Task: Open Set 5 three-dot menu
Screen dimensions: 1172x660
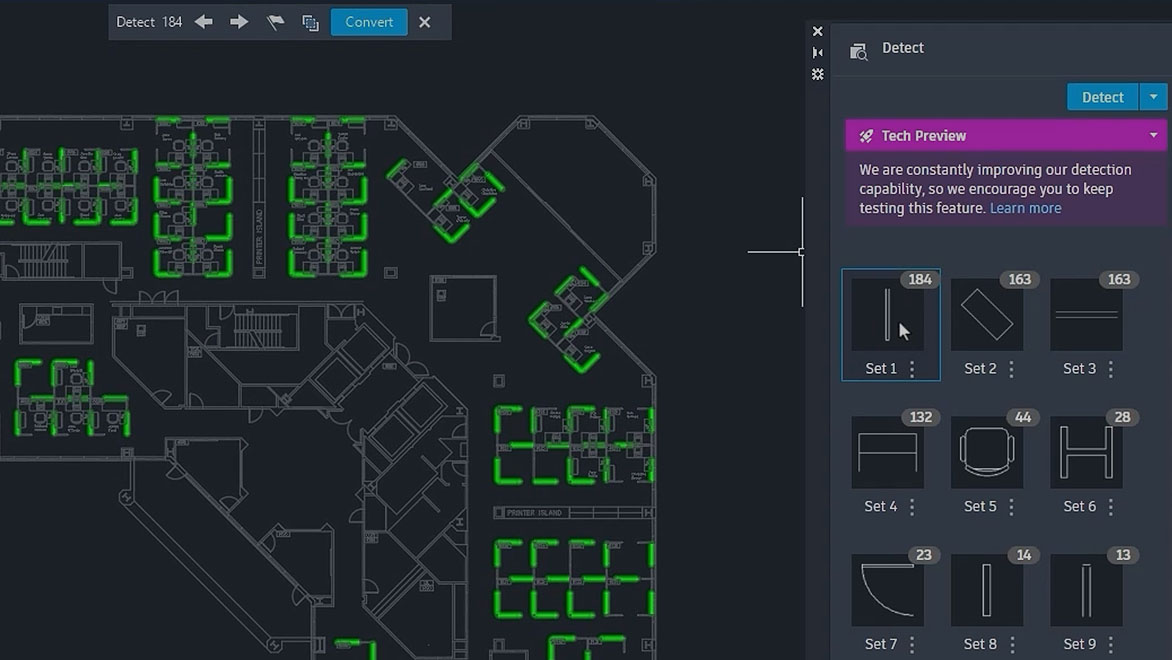Action: point(1011,507)
